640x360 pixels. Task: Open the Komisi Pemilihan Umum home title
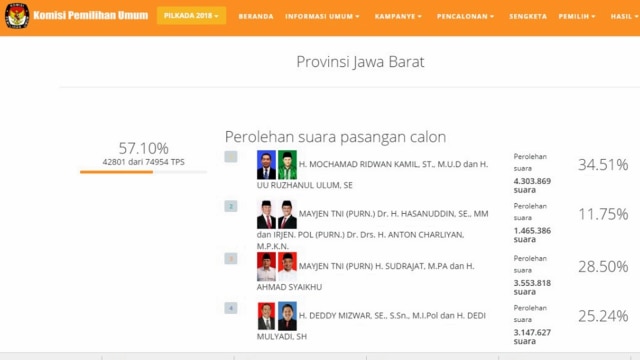click(x=91, y=16)
